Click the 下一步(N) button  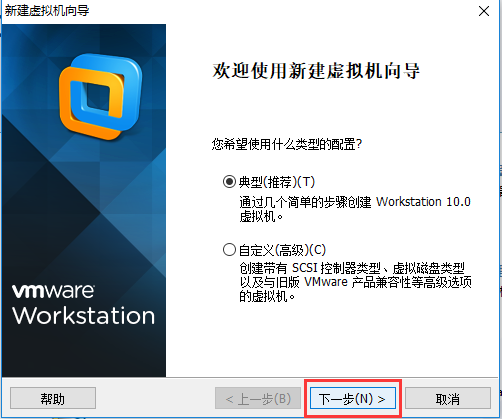(353, 398)
